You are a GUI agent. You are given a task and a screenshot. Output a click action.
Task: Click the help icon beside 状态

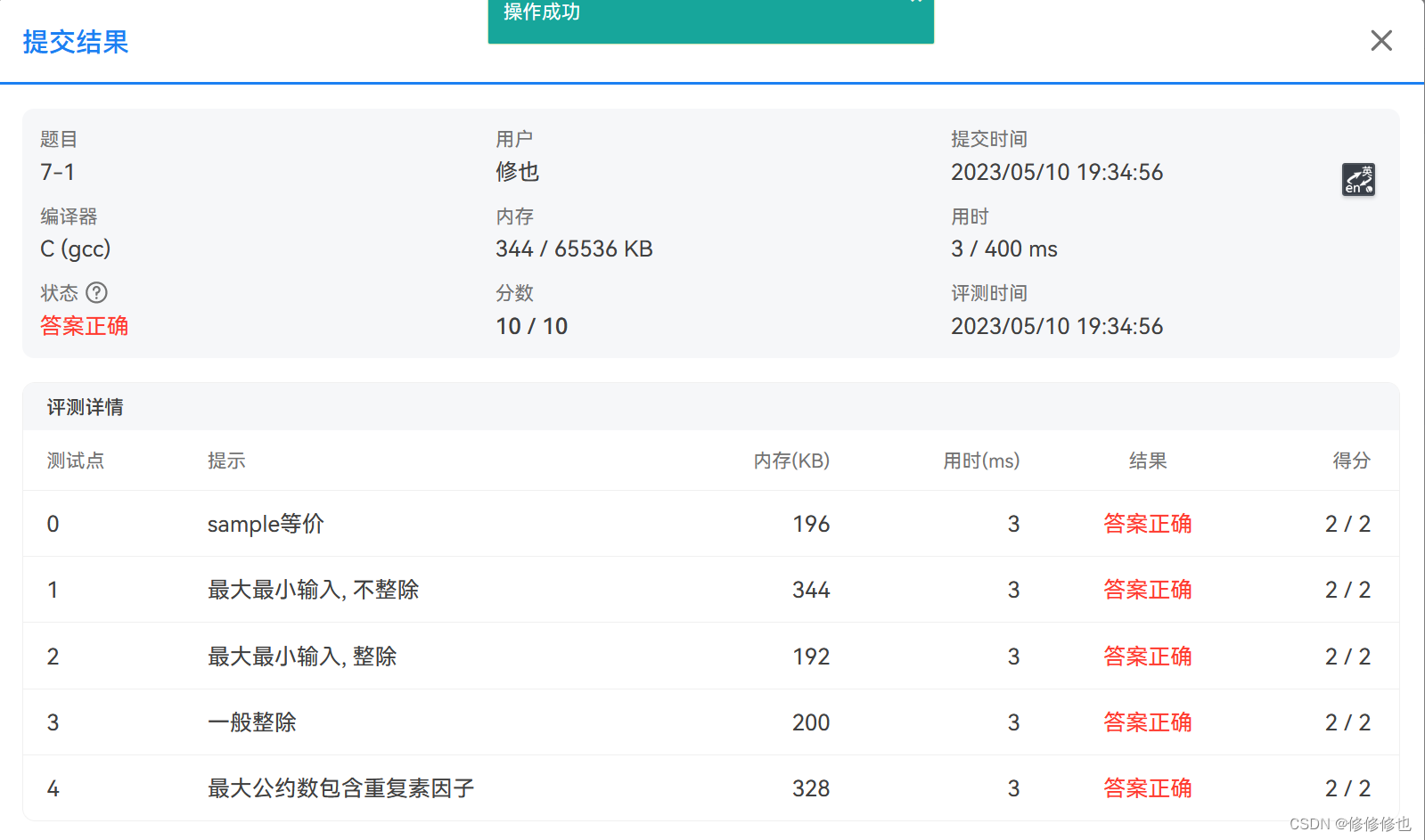pyautogui.click(x=96, y=293)
